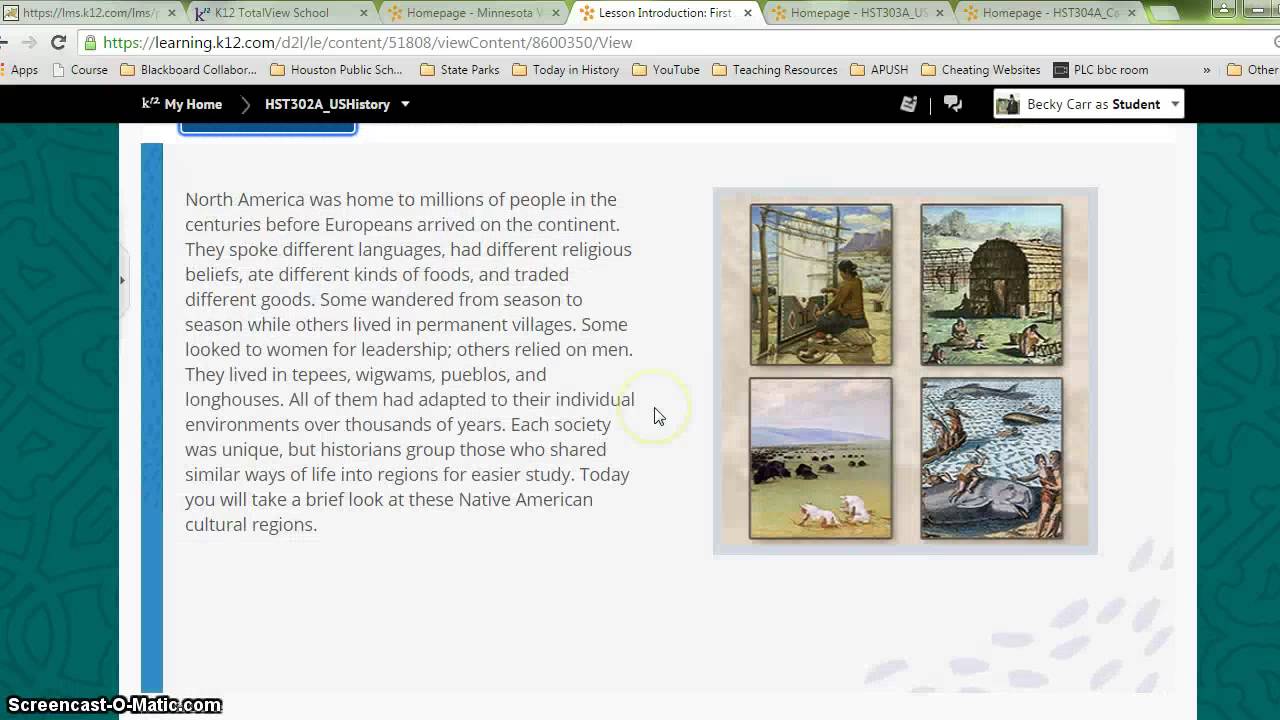This screenshot has width=1280, height=720.
Task: Close the lms.k12.com tab
Action: coord(172,14)
